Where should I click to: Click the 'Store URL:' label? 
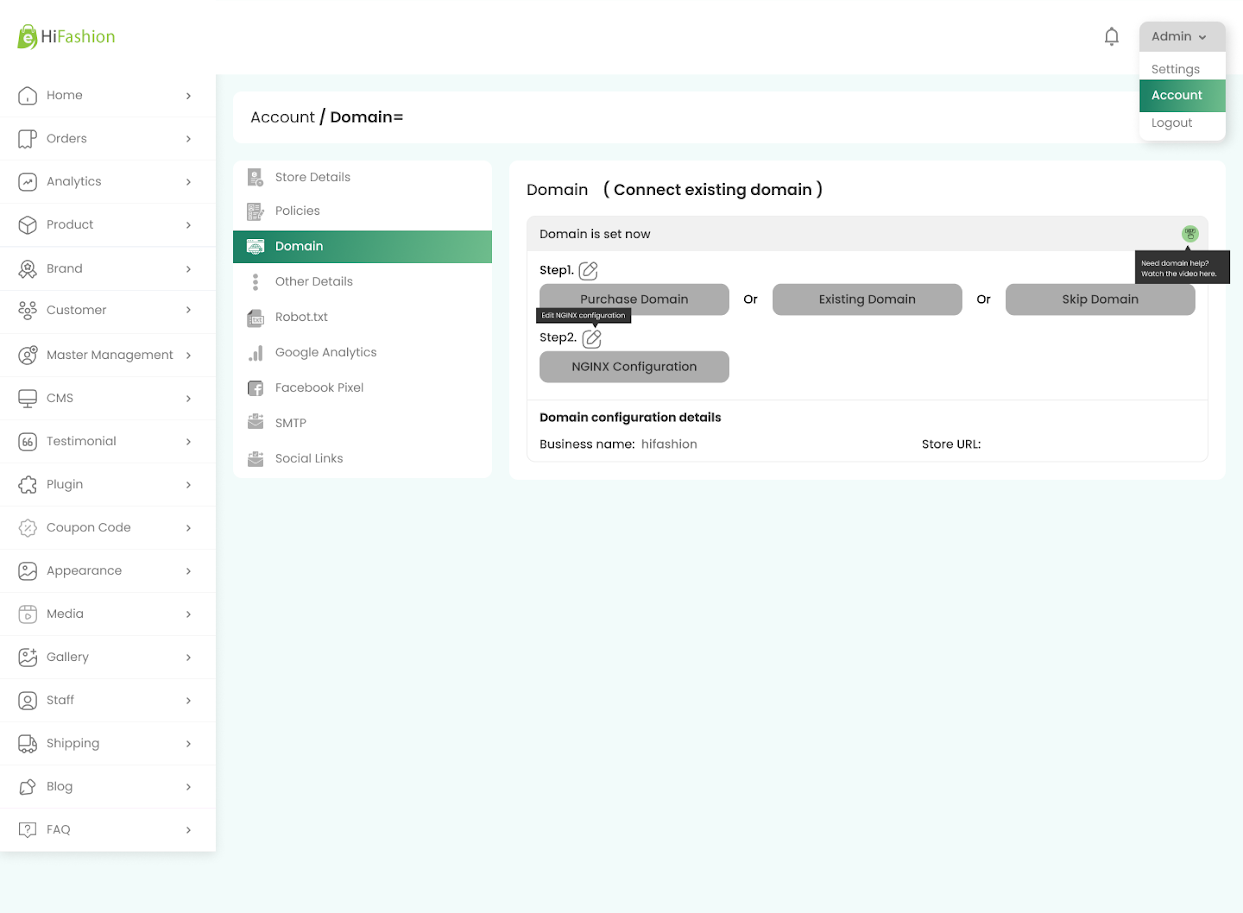[951, 444]
